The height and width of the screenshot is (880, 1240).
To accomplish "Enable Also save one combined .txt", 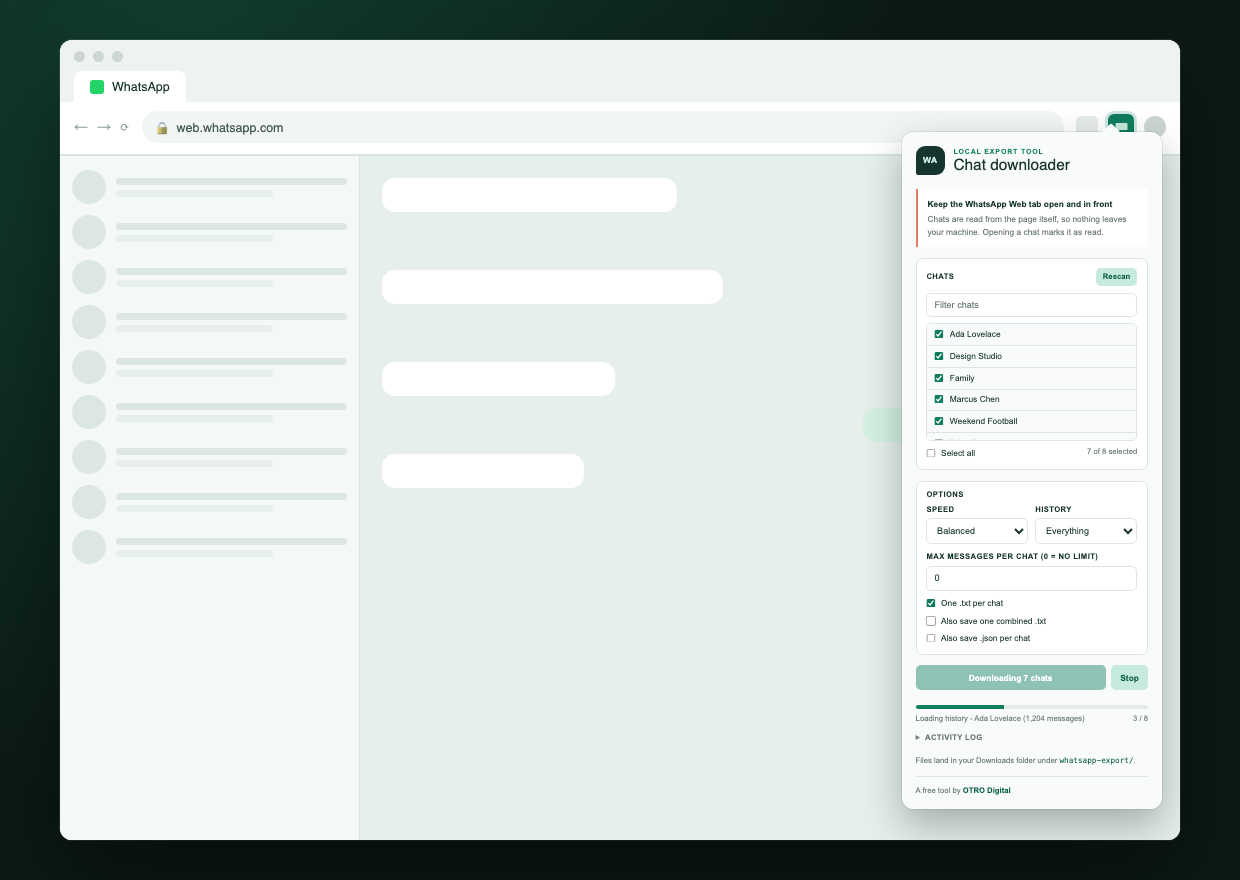I will [931, 621].
